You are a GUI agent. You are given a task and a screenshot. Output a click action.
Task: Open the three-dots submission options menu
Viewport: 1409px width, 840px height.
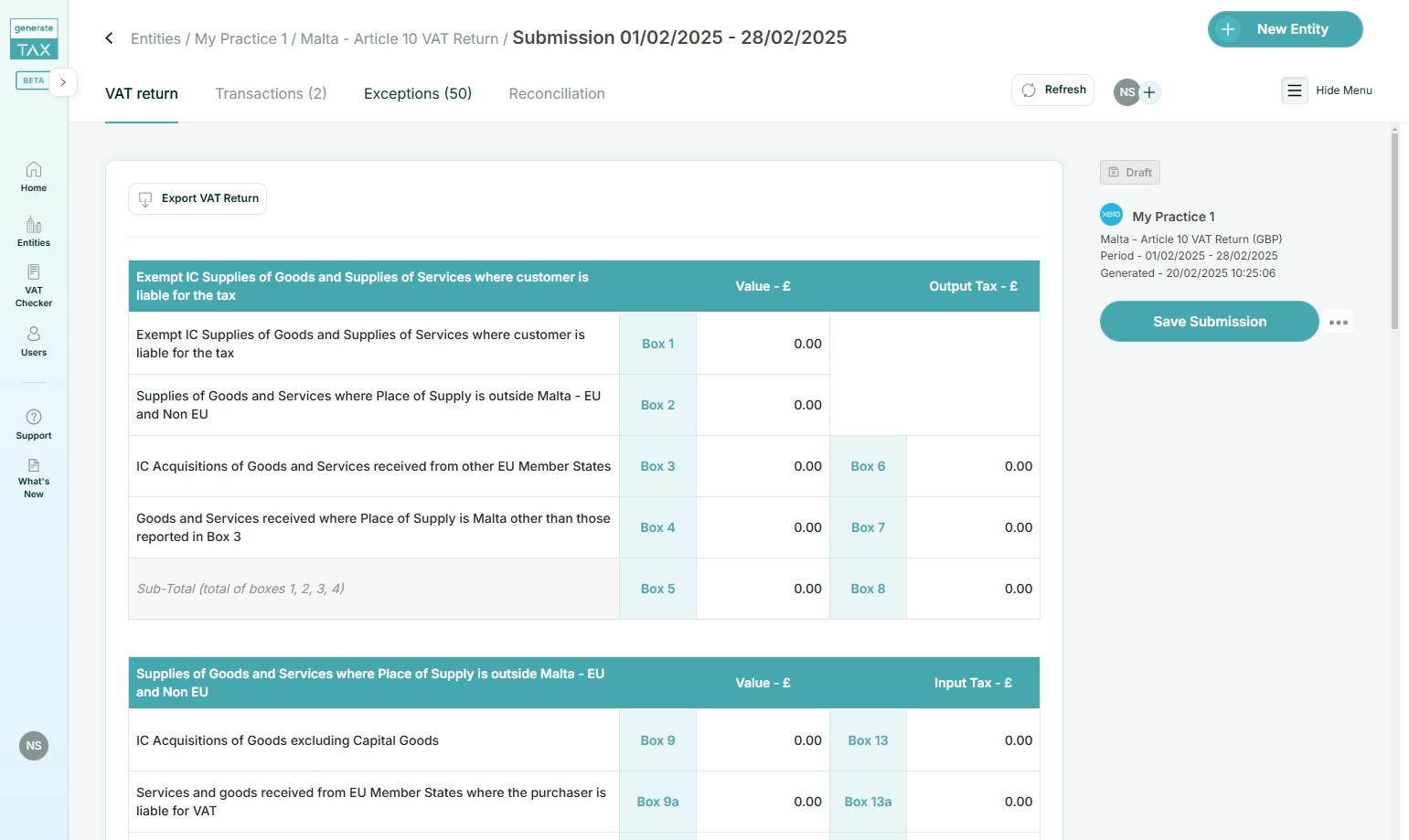pos(1339,322)
